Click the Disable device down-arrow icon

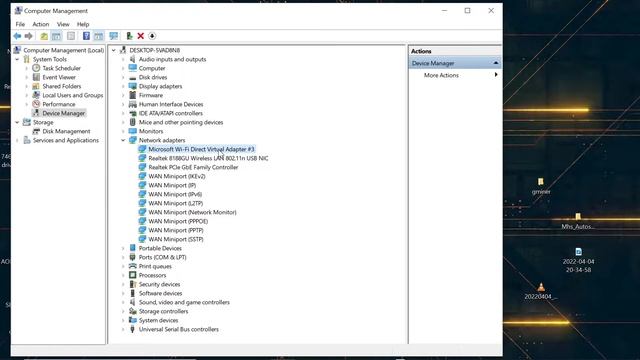pos(152,36)
